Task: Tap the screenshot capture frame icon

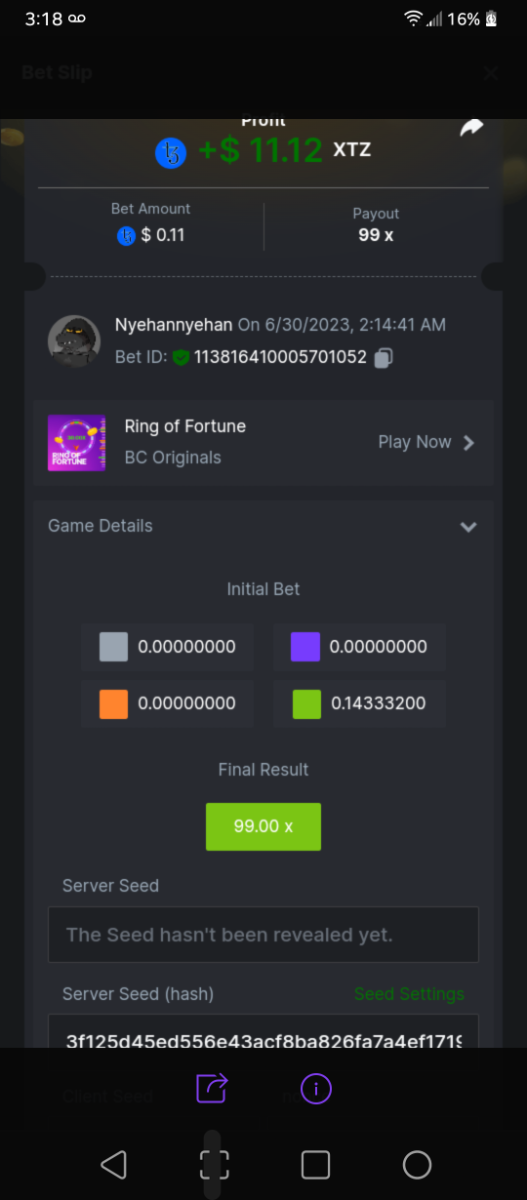Action: pos(214,1165)
